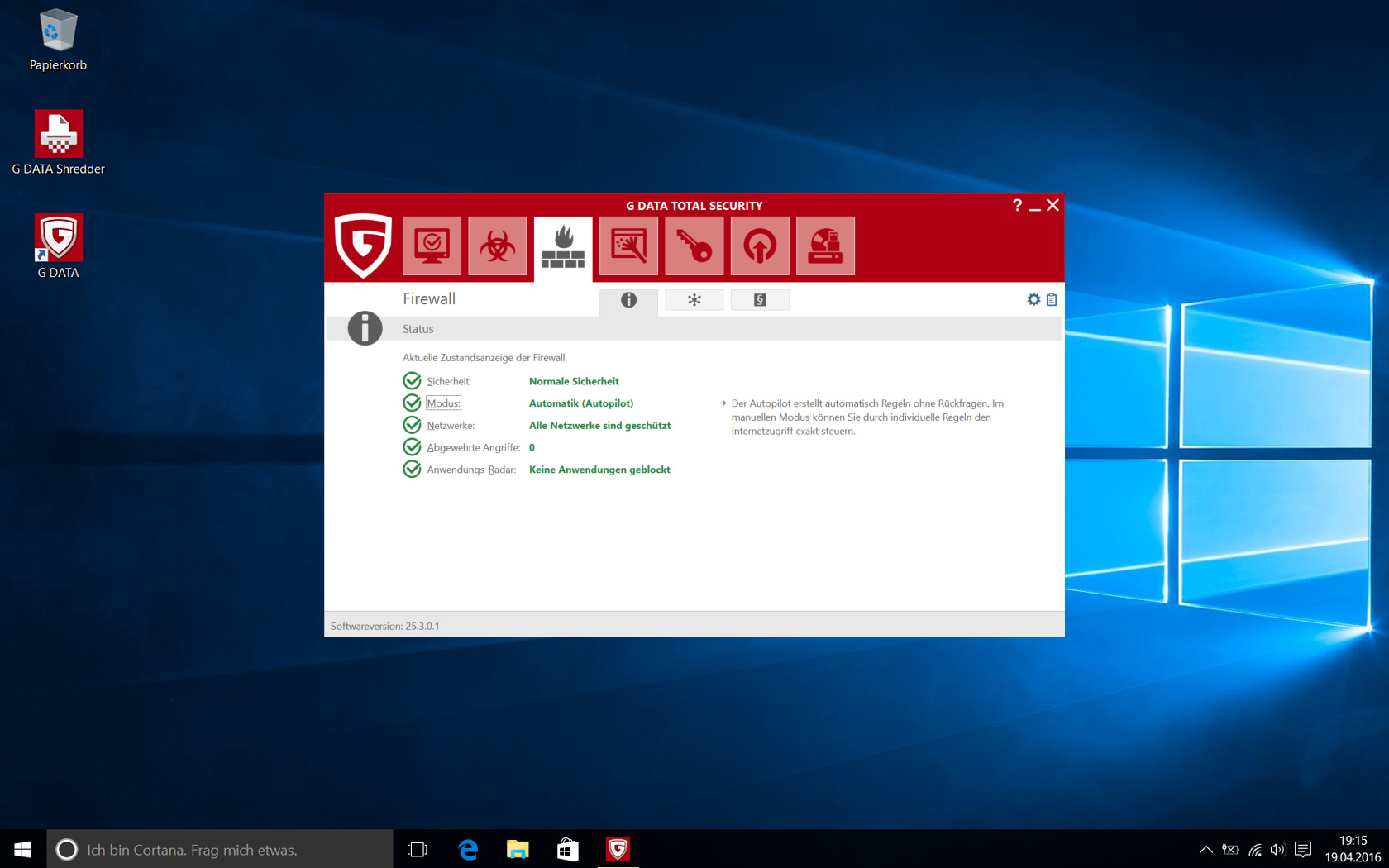This screenshot has width=1389, height=868.
Task: Open the power arrow Autostart icon
Action: 760,246
